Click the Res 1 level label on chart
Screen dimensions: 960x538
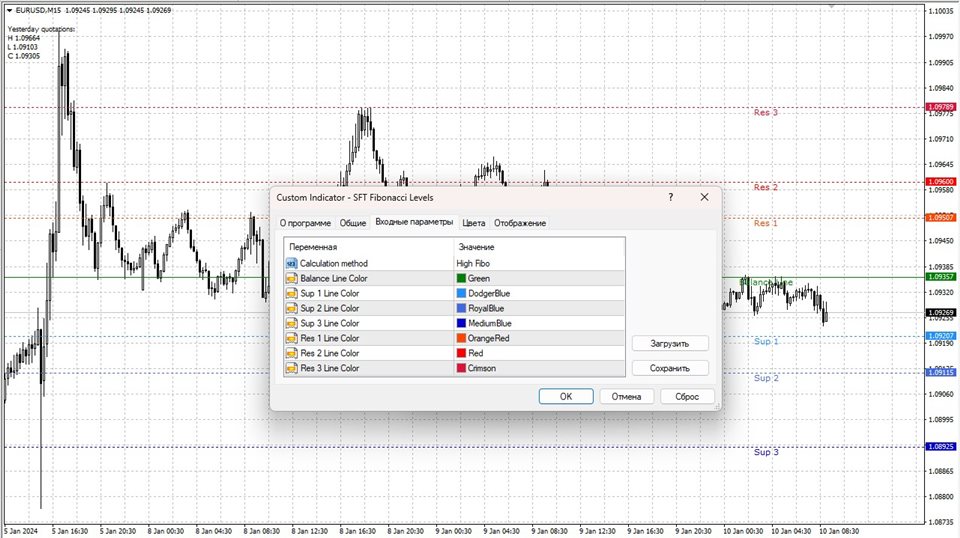tap(765, 223)
